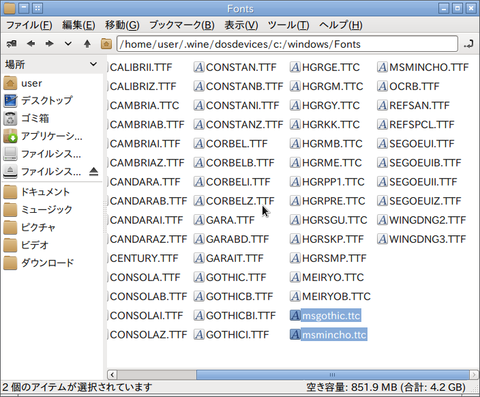Click window menu icon in title bar
The height and width of the screenshot is (397, 480).
point(9,8)
